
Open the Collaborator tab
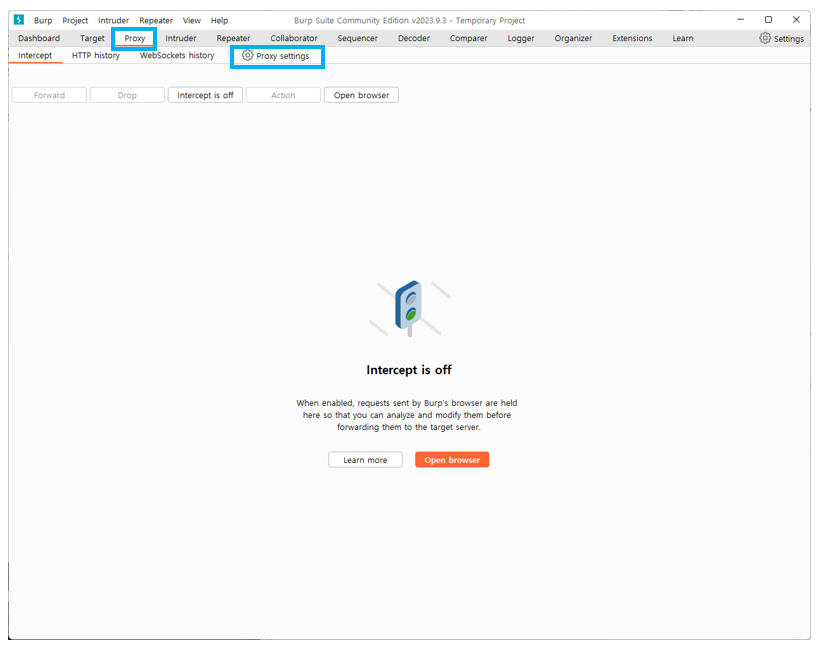point(293,38)
